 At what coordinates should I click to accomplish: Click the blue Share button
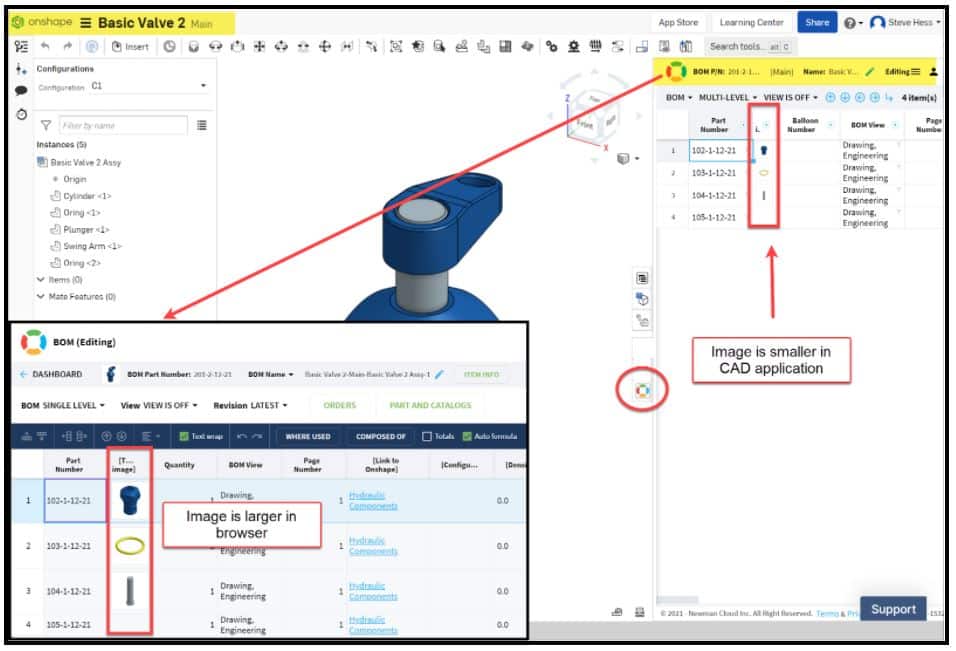[817, 23]
